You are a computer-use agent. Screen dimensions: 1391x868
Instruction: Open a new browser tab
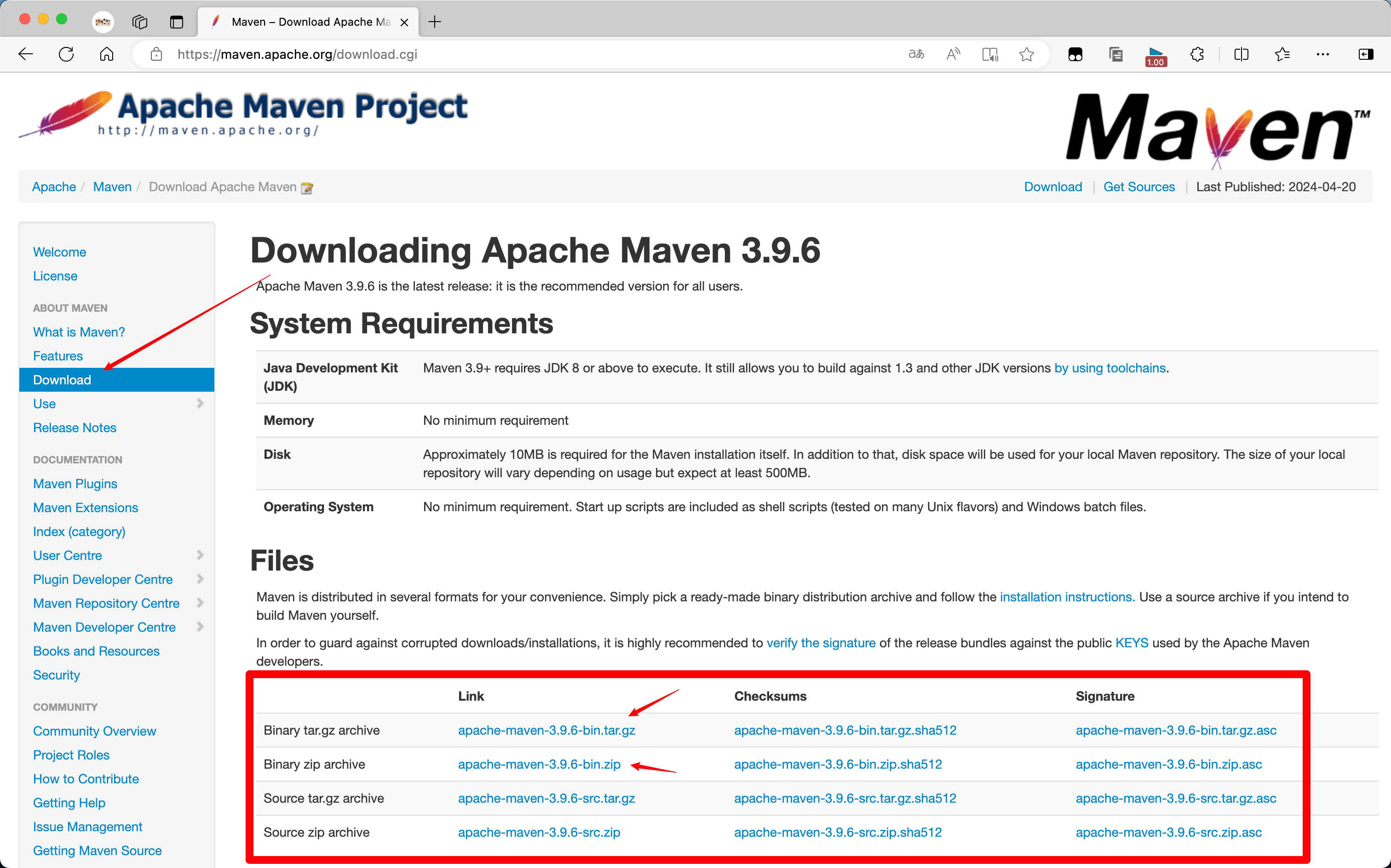coord(435,22)
